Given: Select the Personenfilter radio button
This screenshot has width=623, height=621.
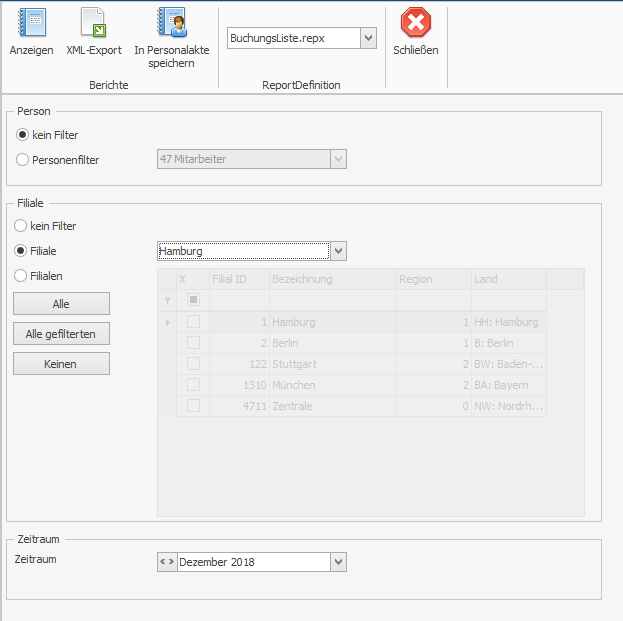Looking at the screenshot, I should click(23, 159).
